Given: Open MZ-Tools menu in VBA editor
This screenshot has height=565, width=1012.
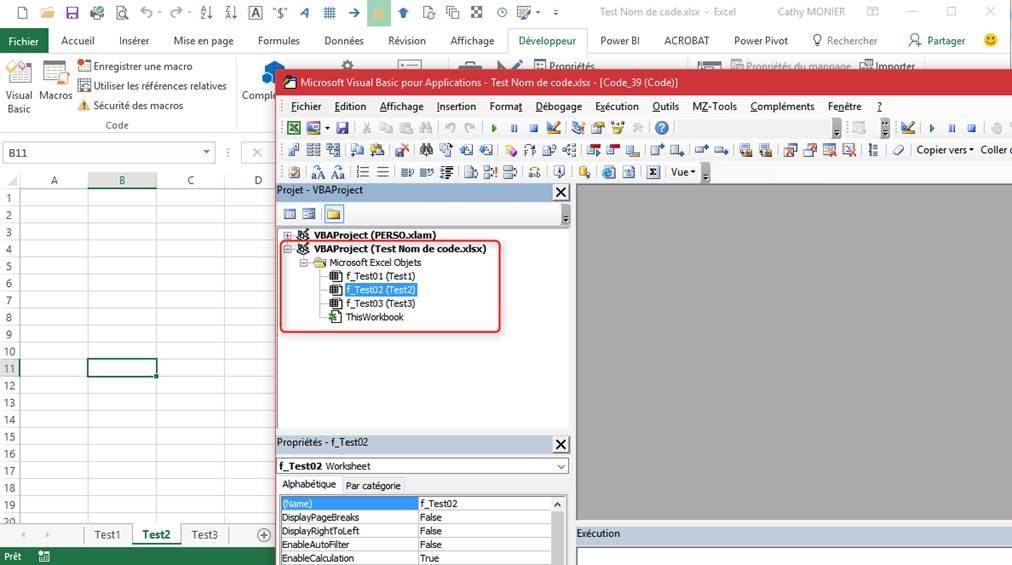Looking at the screenshot, I should [x=714, y=107].
